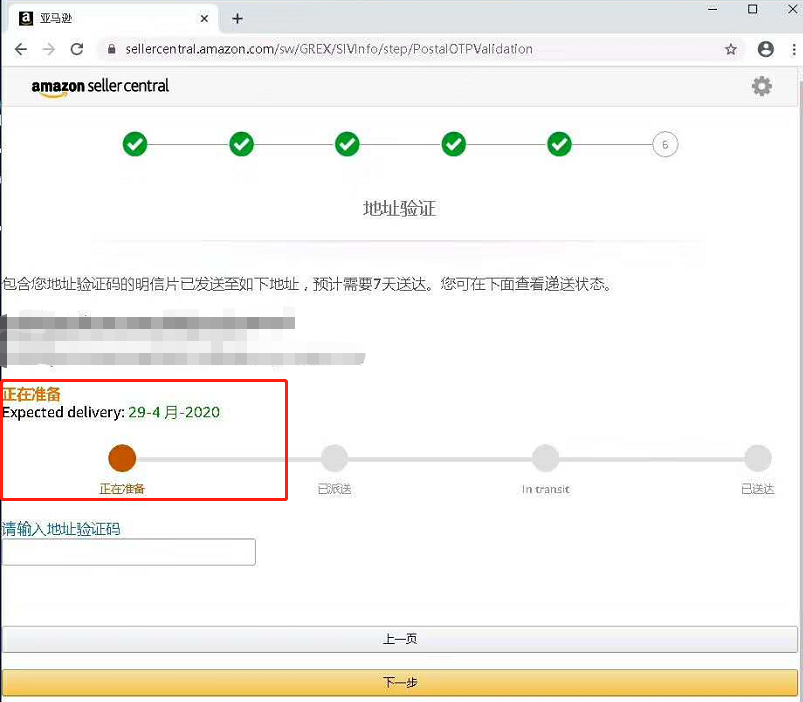
Task: Click the step 6 circle indicator
Action: (665, 145)
